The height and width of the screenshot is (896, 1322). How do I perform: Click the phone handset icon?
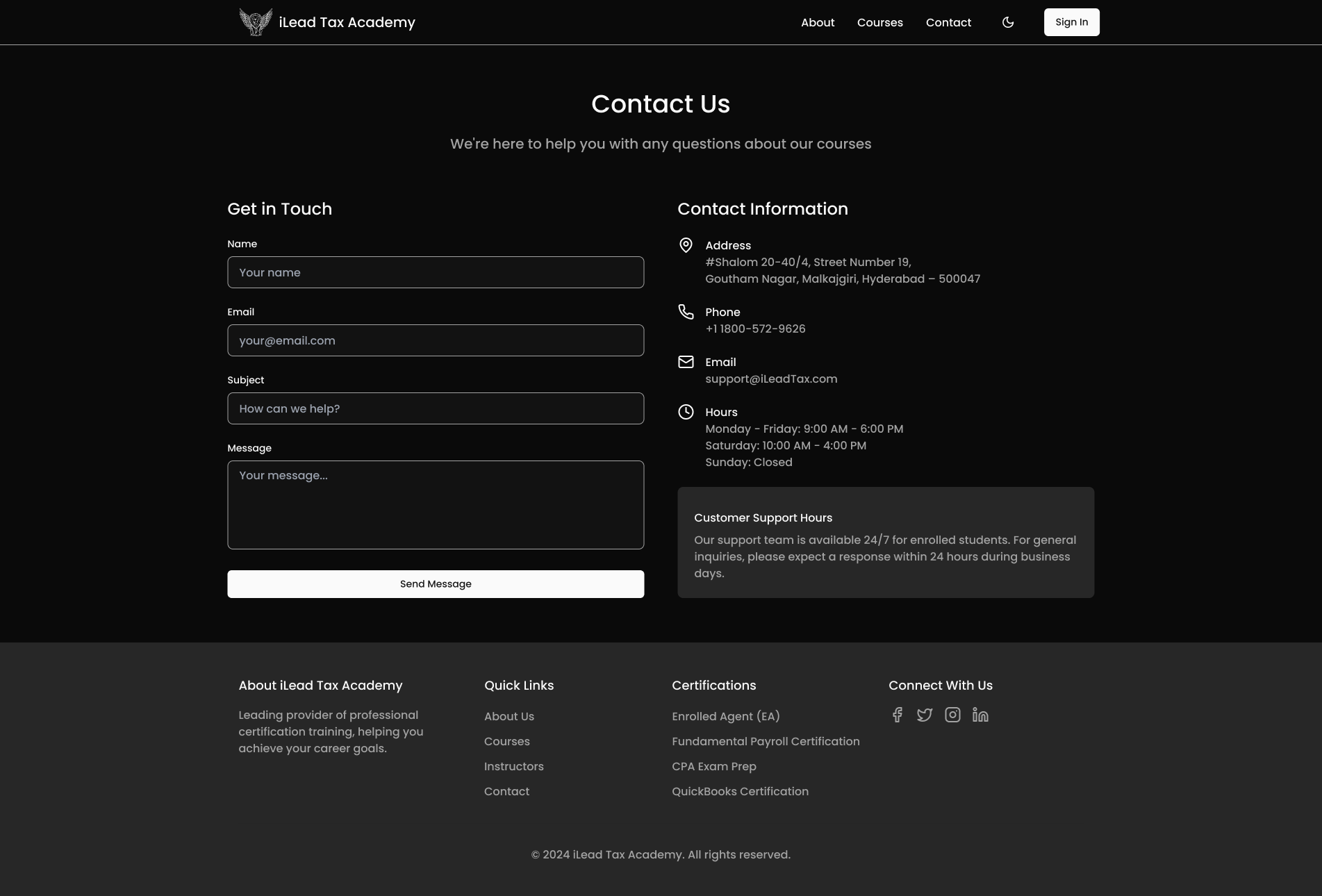coord(686,312)
